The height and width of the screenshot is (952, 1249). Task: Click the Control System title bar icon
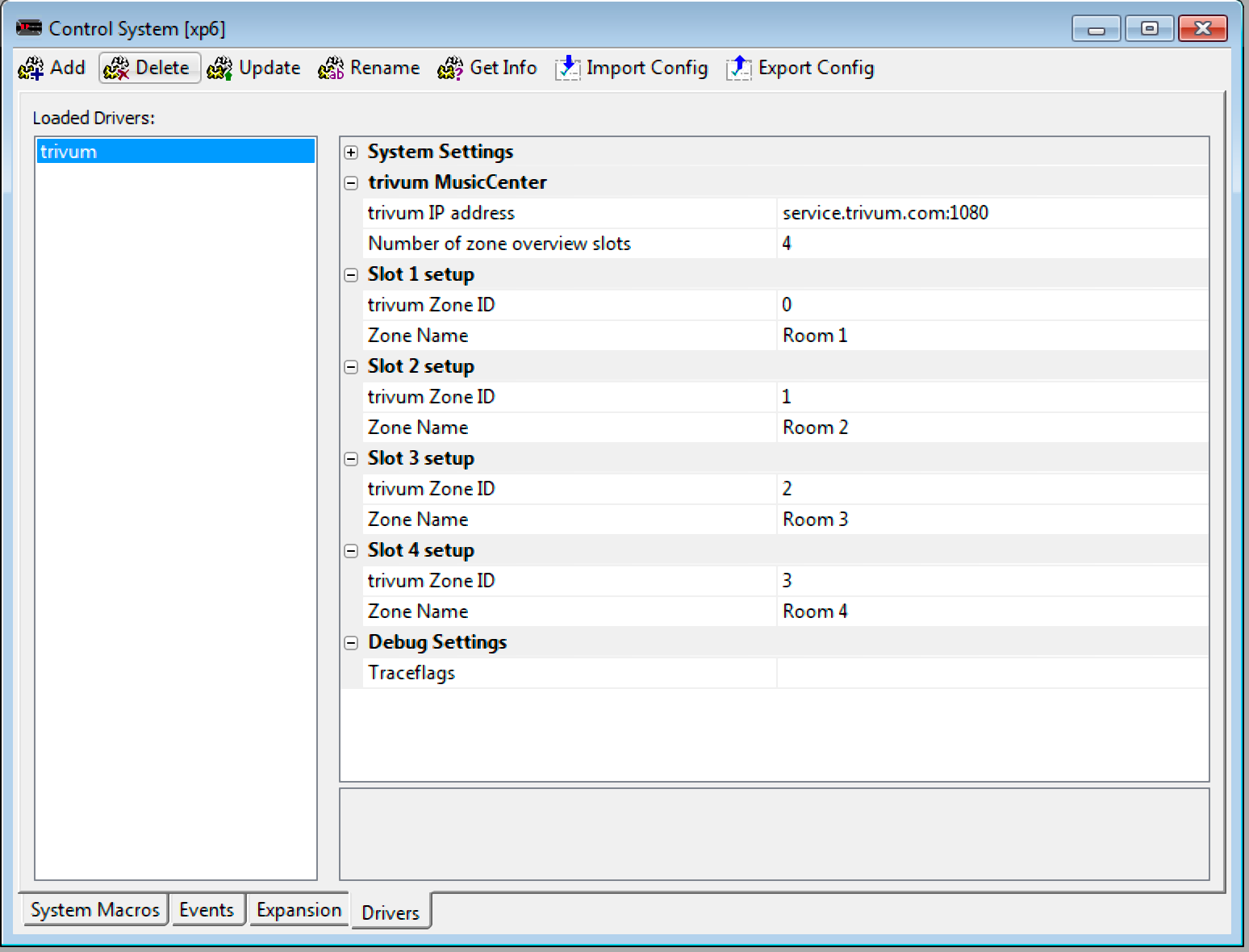(x=29, y=28)
